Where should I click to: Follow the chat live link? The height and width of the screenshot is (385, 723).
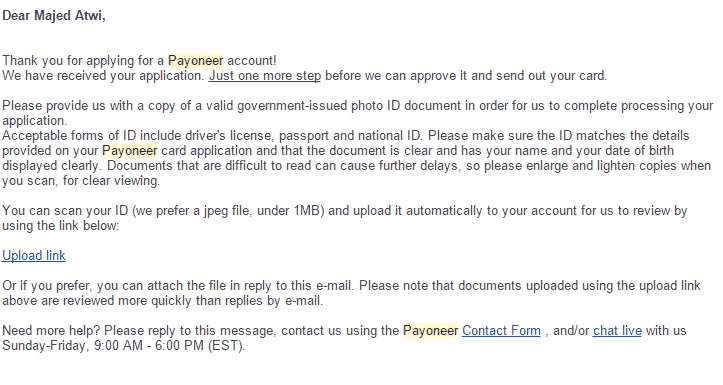pos(617,331)
